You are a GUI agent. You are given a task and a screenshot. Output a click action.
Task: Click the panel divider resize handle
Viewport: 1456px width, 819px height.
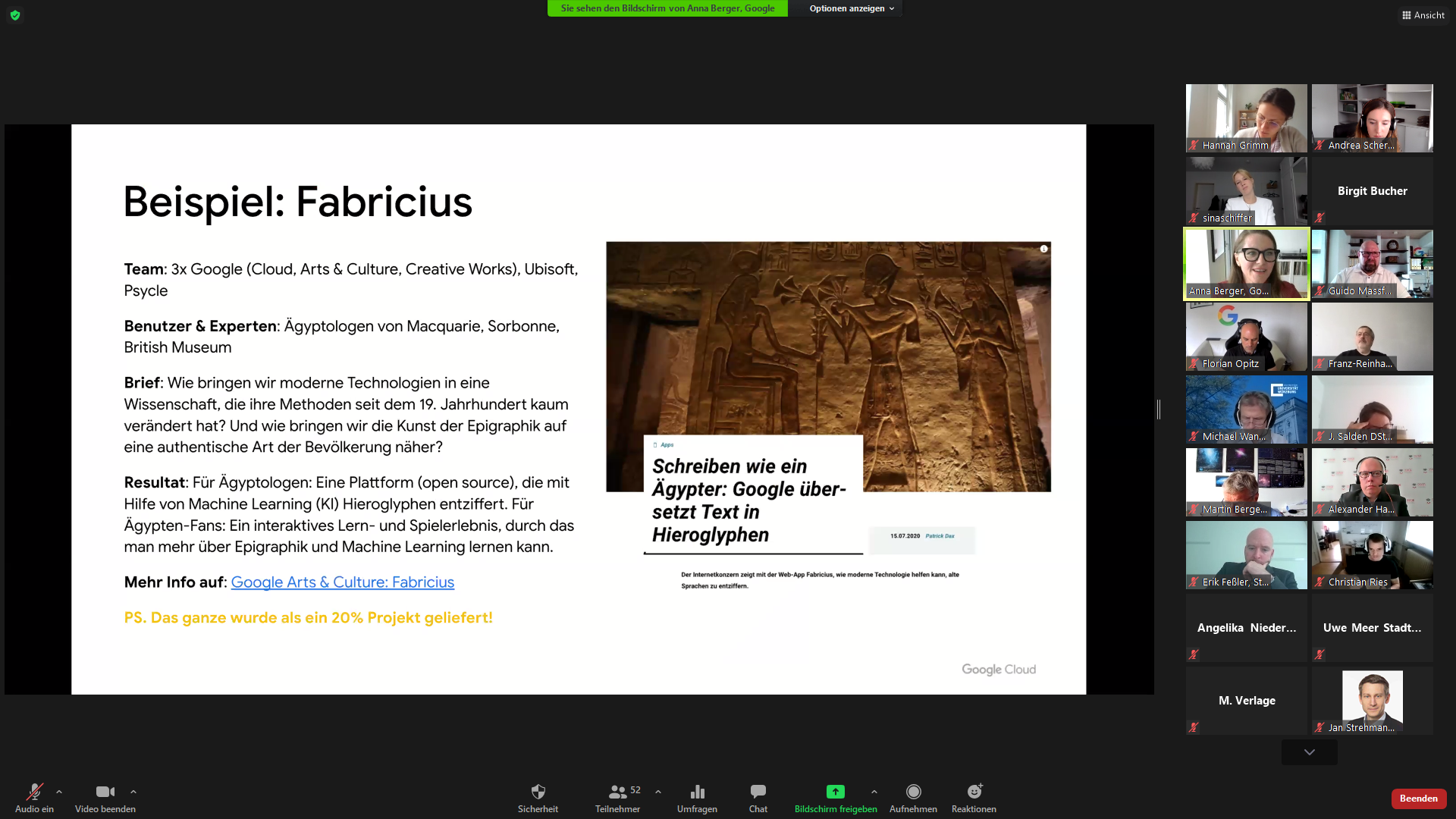(x=1158, y=409)
